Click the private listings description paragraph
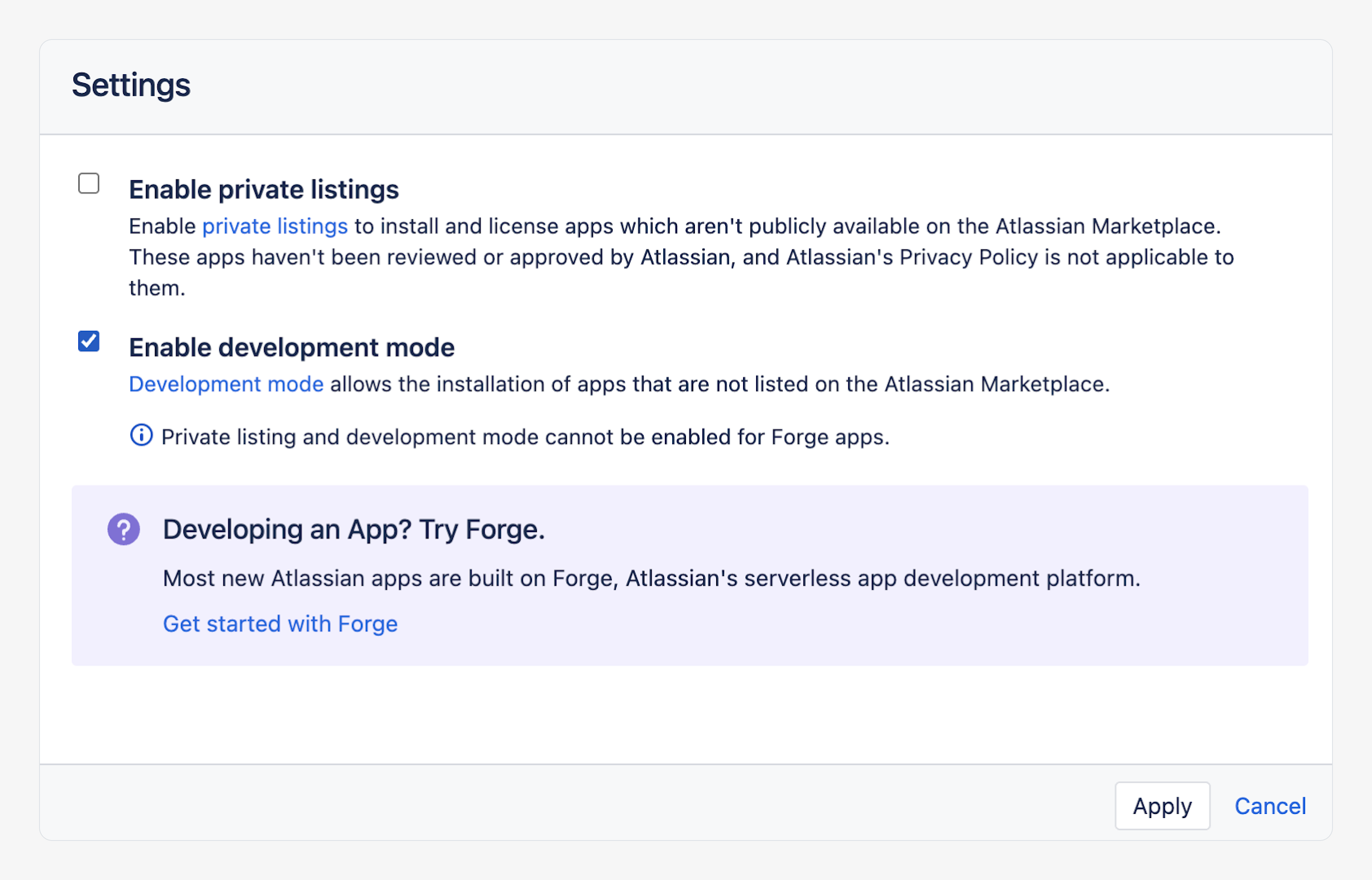This screenshot has width=1372, height=880. [680, 258]
